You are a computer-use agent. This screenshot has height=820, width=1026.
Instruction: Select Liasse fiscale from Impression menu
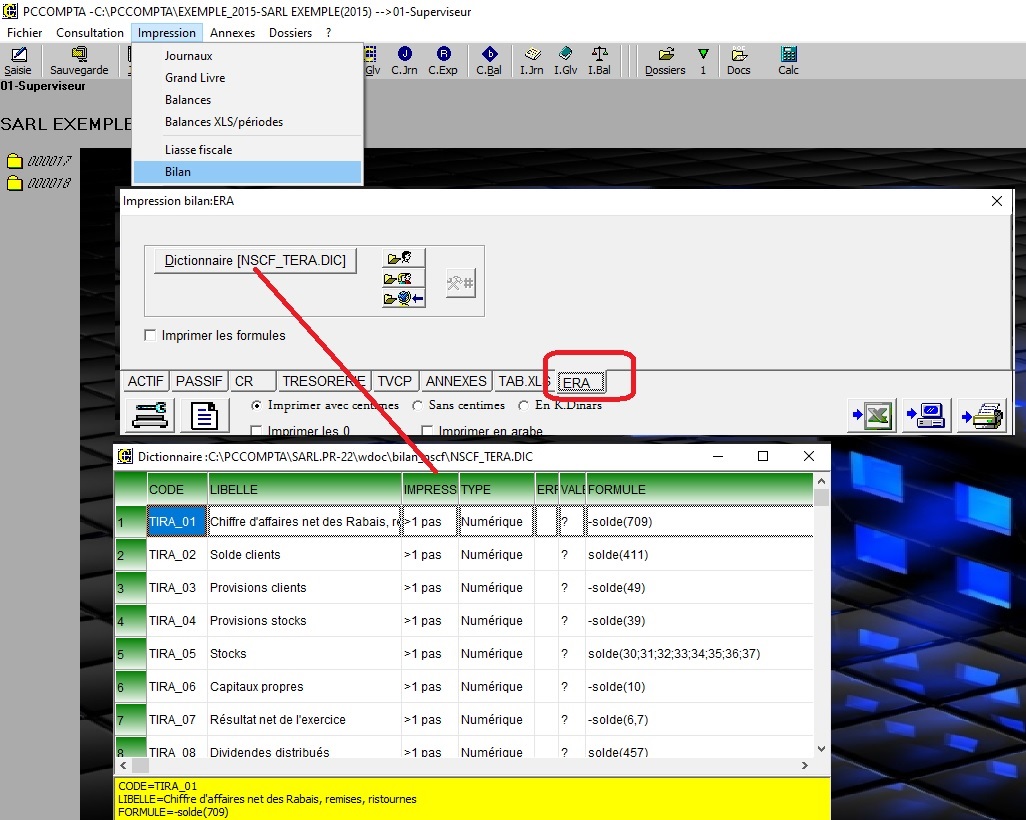[x=198, y=150]
